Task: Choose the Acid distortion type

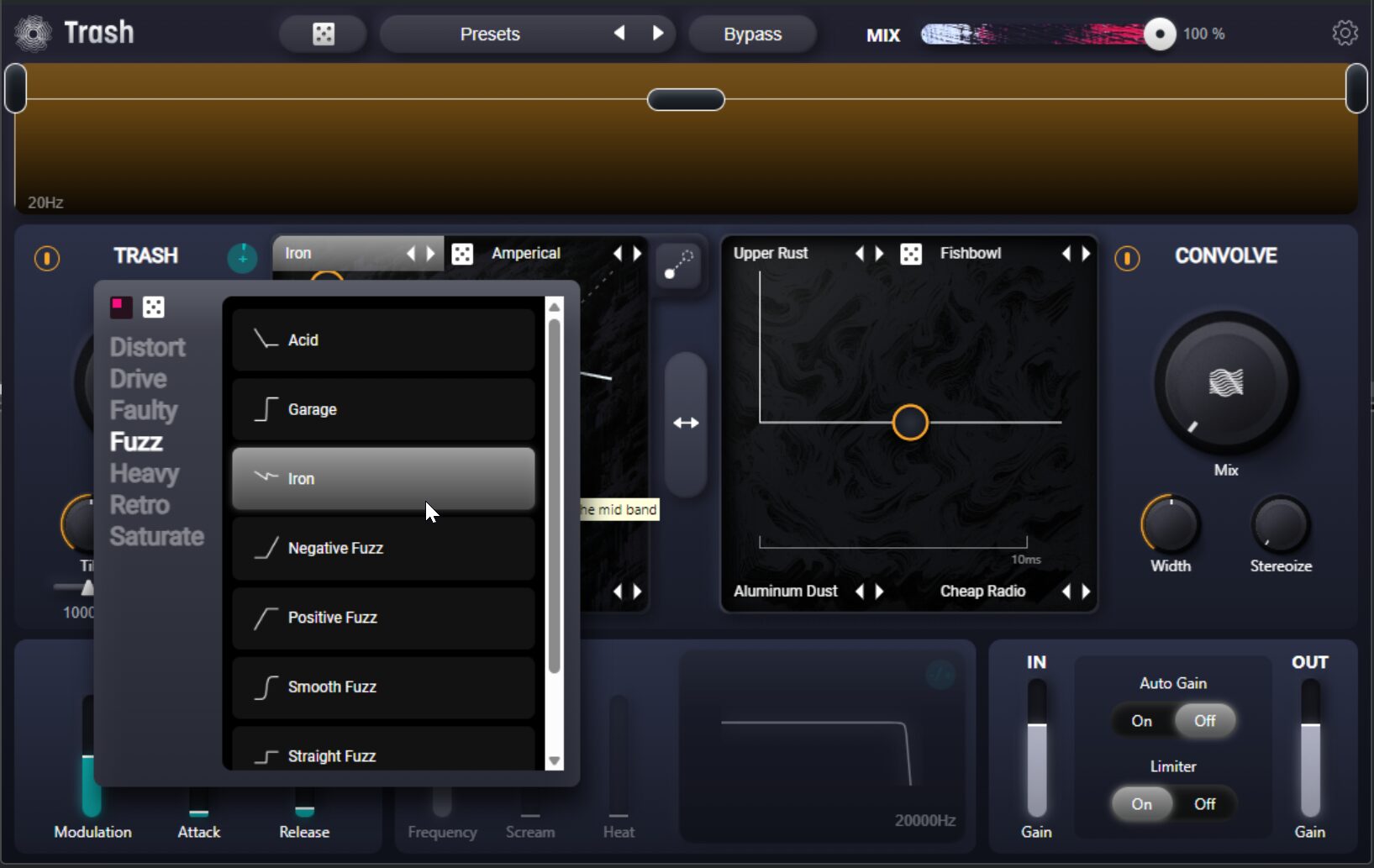Action: tap(383, 340)
